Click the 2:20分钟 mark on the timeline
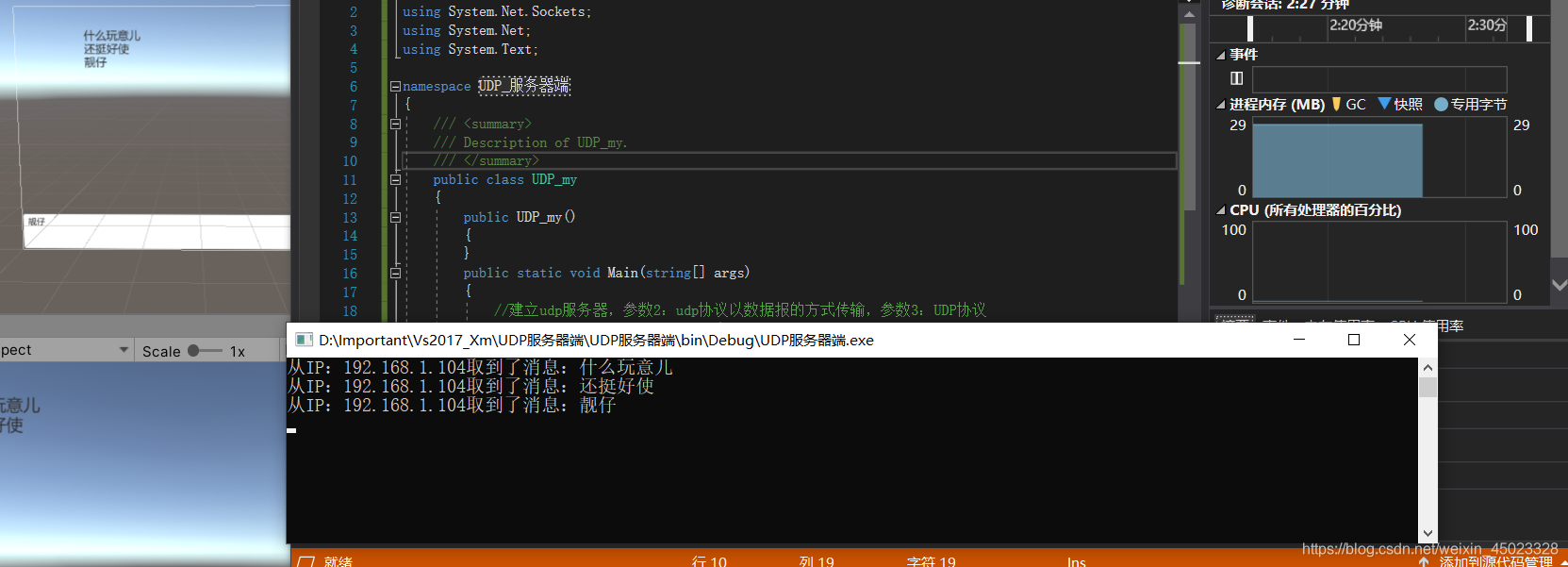The height and width of the screenshot is (567, 1568). [1356, 25]
